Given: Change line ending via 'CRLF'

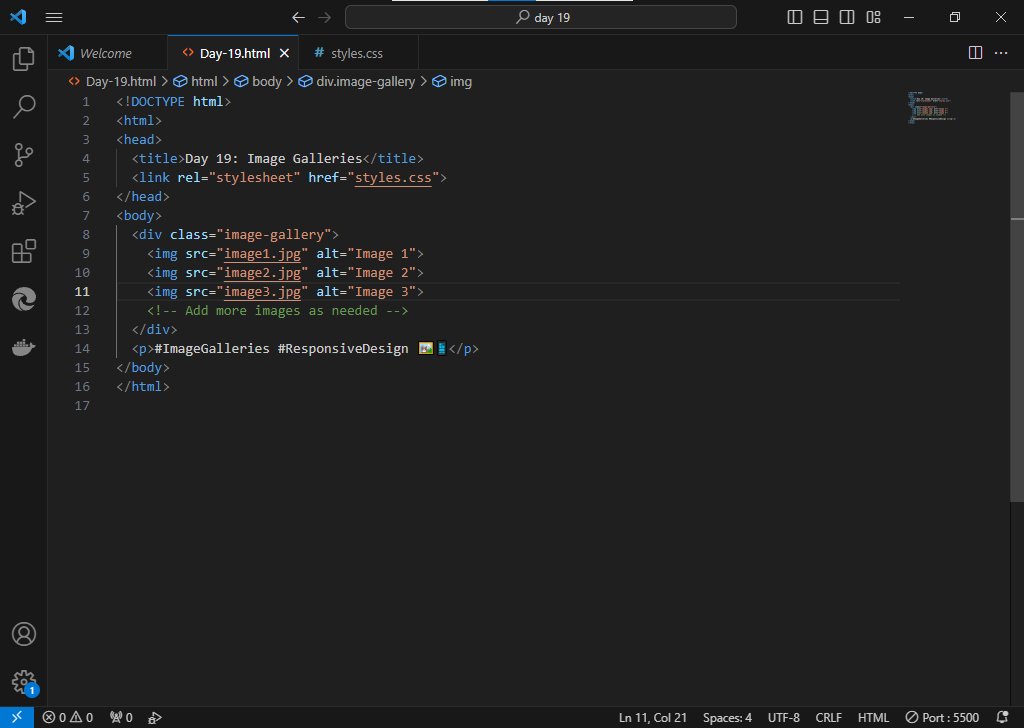Looking at the screenshot, I should click(828, 718).
